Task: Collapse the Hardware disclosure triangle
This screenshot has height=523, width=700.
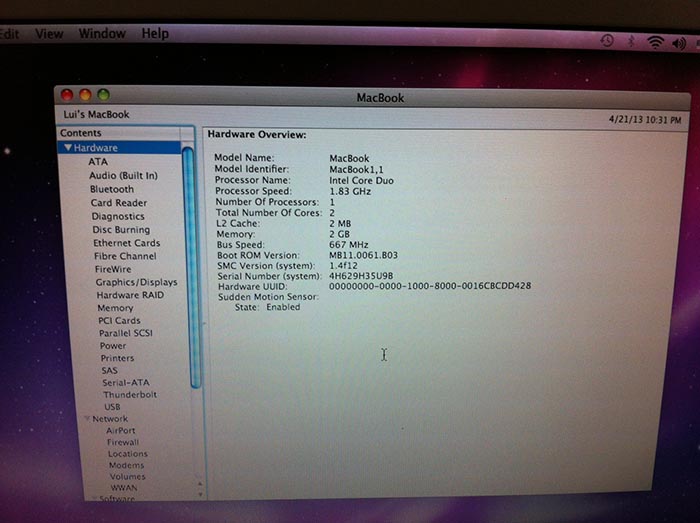Action: coord(68,147)
